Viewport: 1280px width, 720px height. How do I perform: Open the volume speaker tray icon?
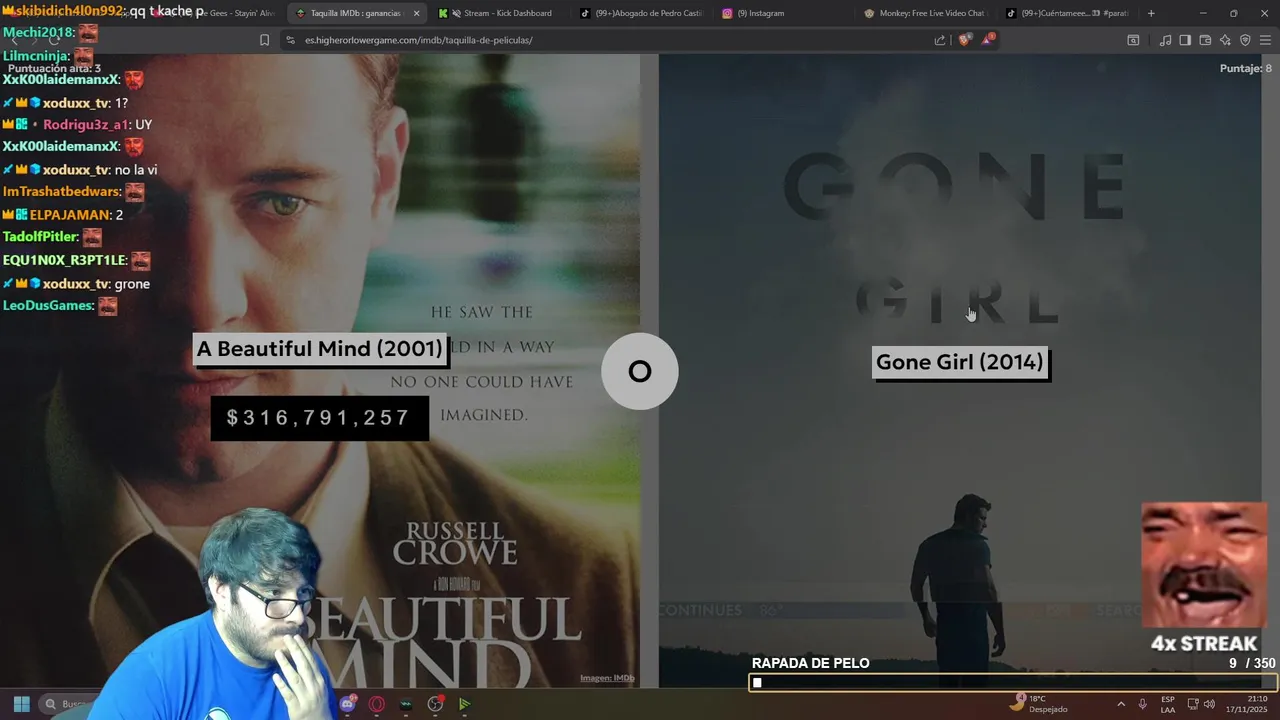coord(1209,704)
